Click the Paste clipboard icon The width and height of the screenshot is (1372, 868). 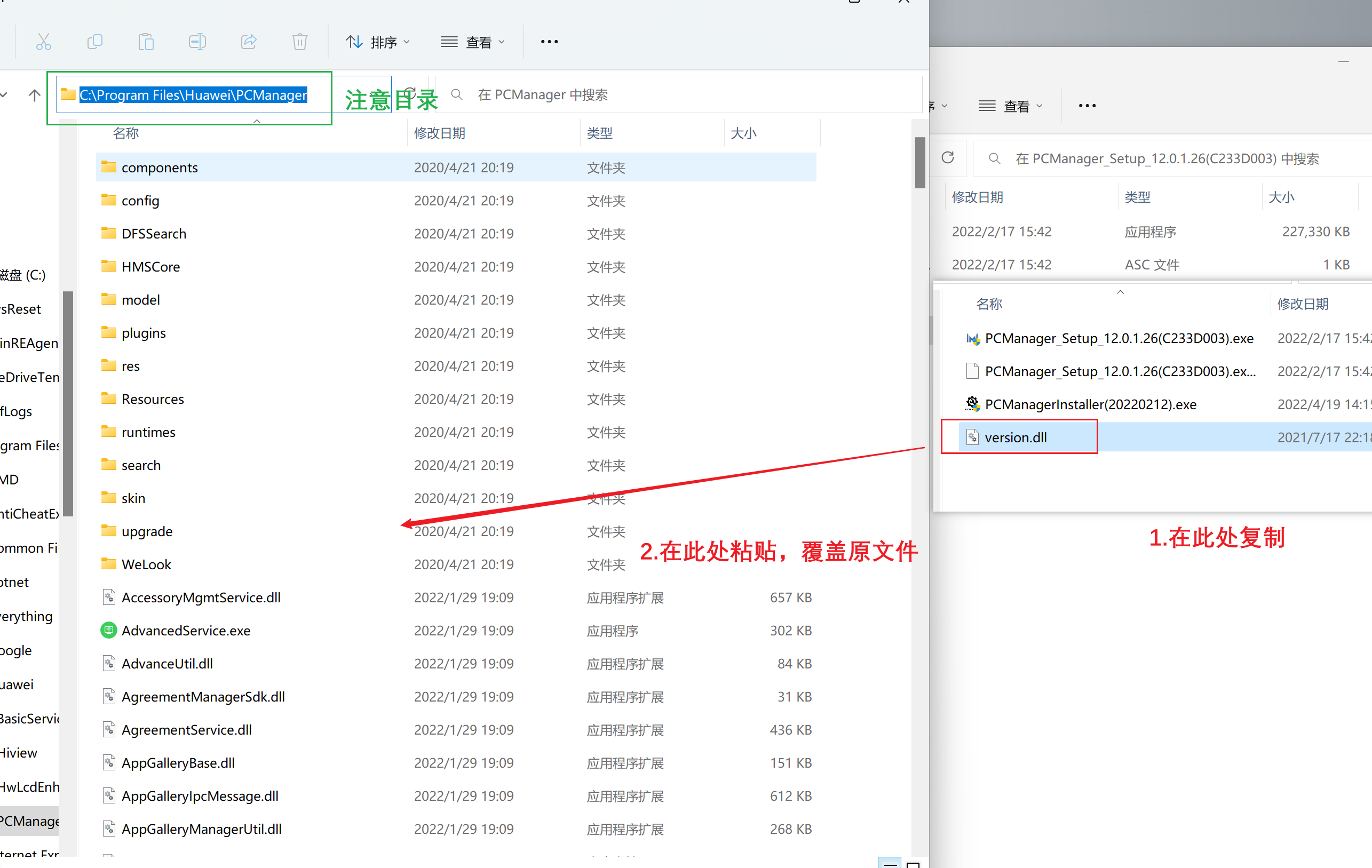(x=146, y=42)
